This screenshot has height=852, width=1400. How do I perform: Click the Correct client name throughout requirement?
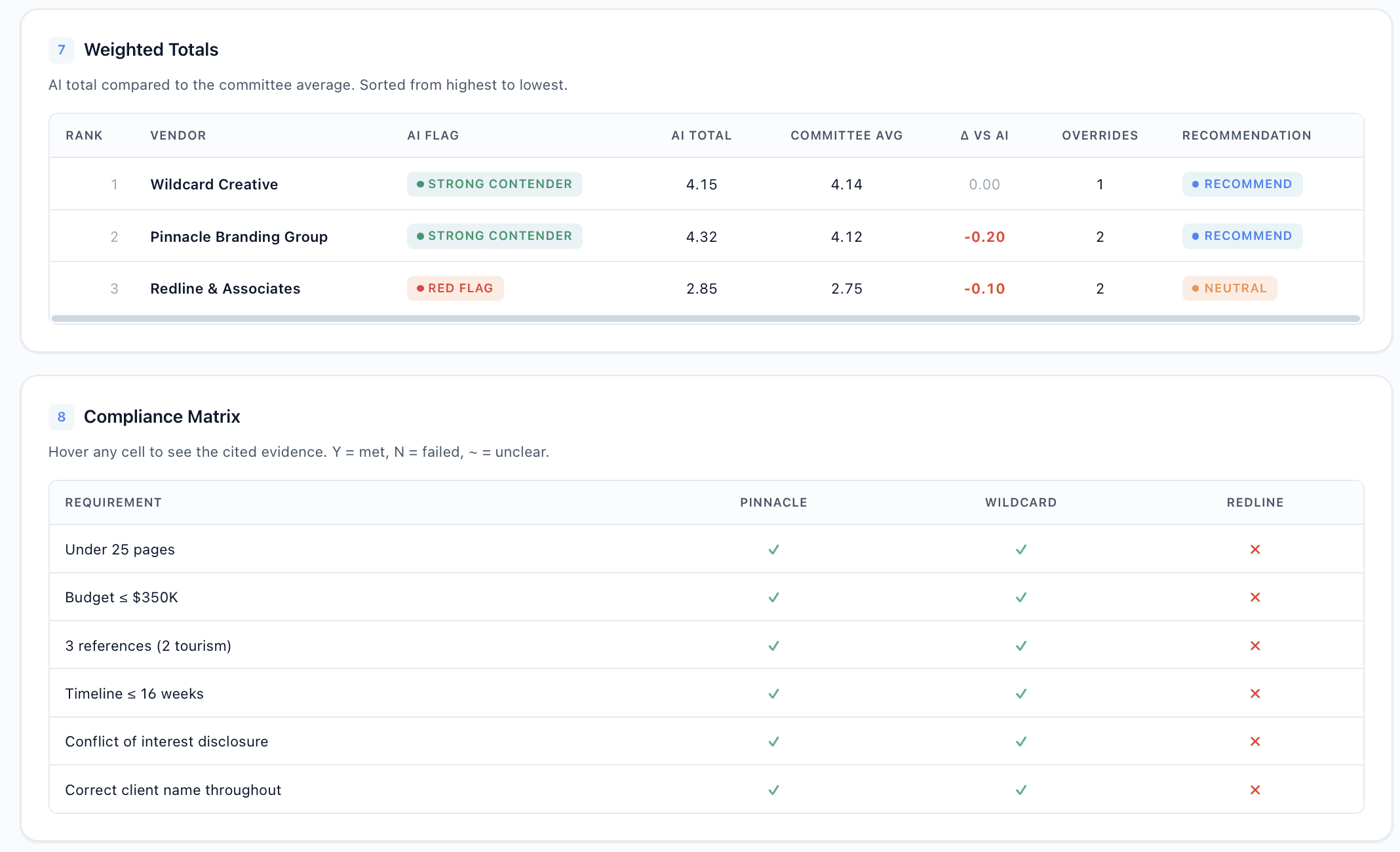click(x=173, y=790)
